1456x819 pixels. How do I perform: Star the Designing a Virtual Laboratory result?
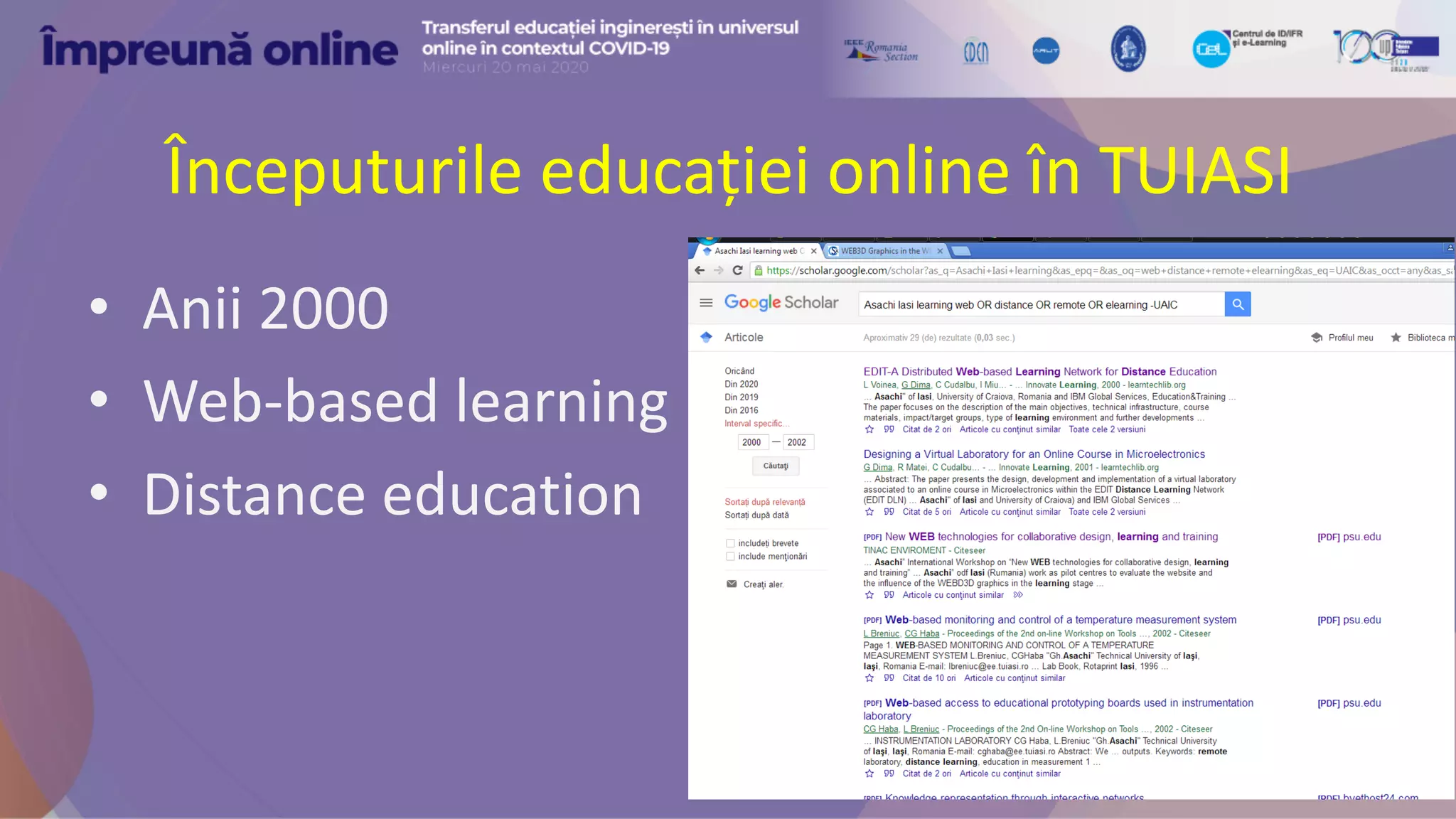tap(869, 512)
